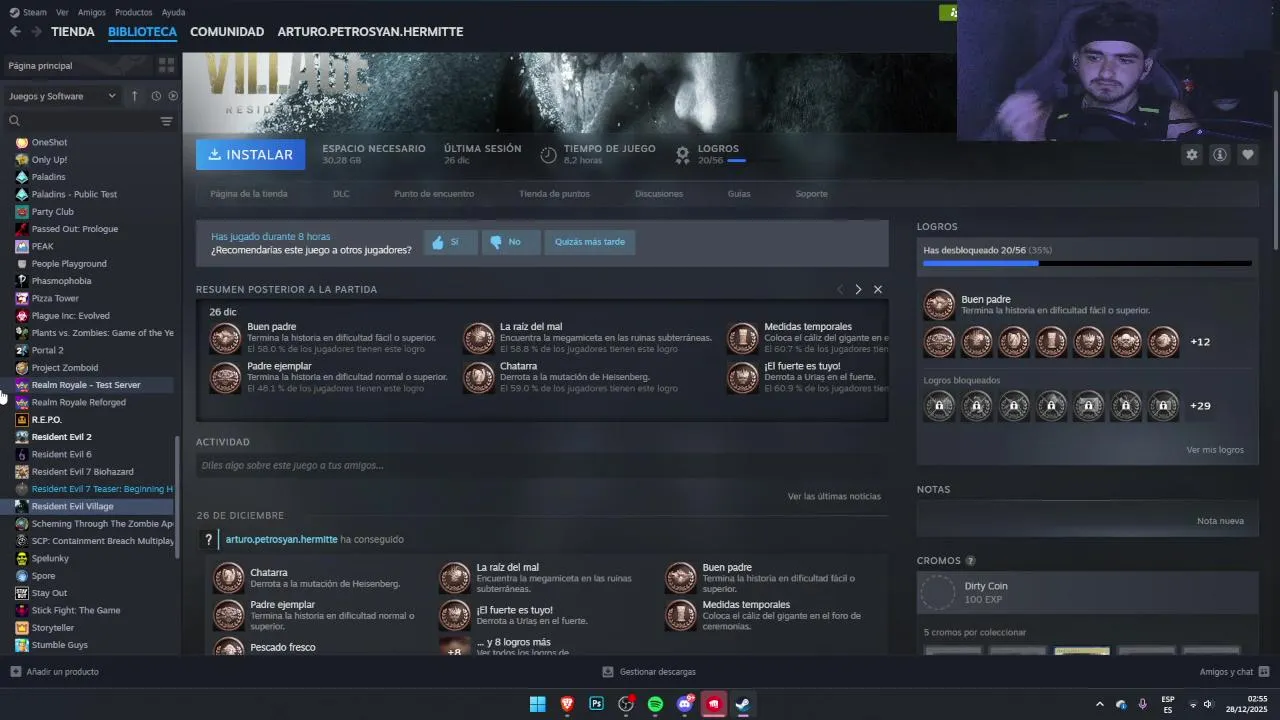
Task: Click Nota nueva button
Action: [1220, 521]
